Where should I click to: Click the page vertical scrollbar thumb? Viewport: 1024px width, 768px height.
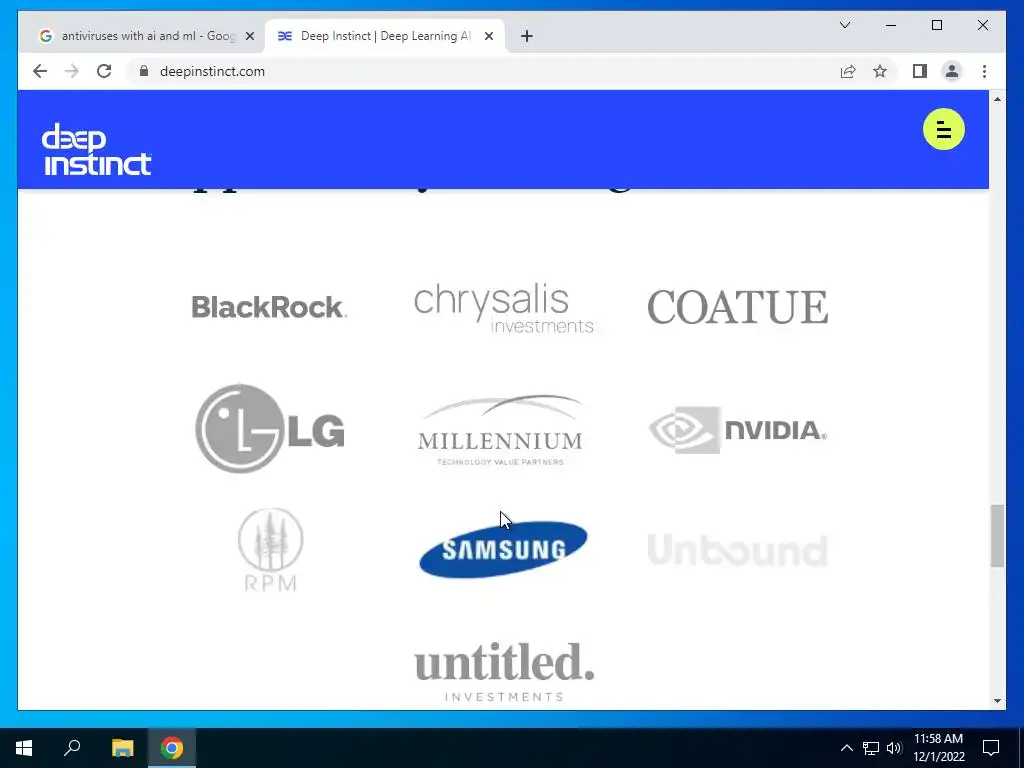coord(997,536)
